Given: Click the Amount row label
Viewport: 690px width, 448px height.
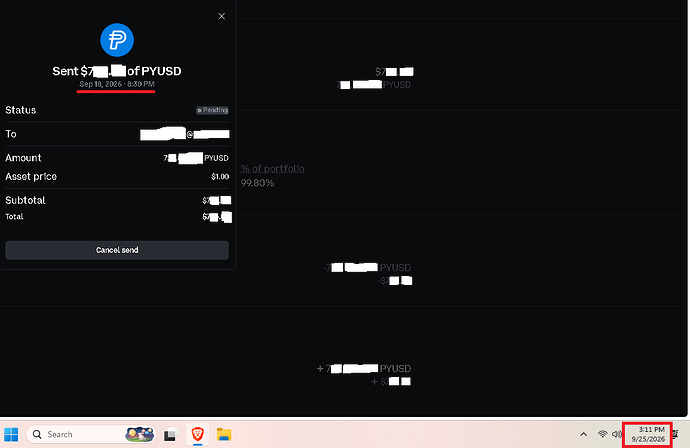Looking at the screenshot, I should pyautogui.click(x=23, y=158).
